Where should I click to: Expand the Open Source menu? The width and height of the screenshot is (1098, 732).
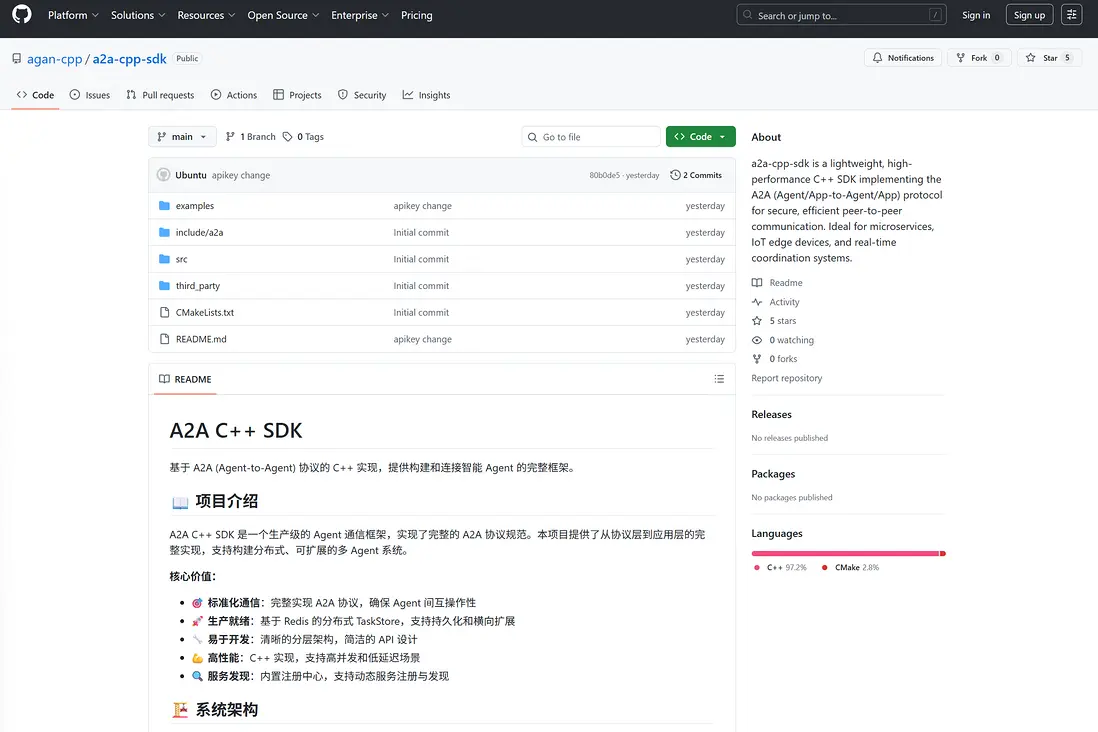[283, 15]
